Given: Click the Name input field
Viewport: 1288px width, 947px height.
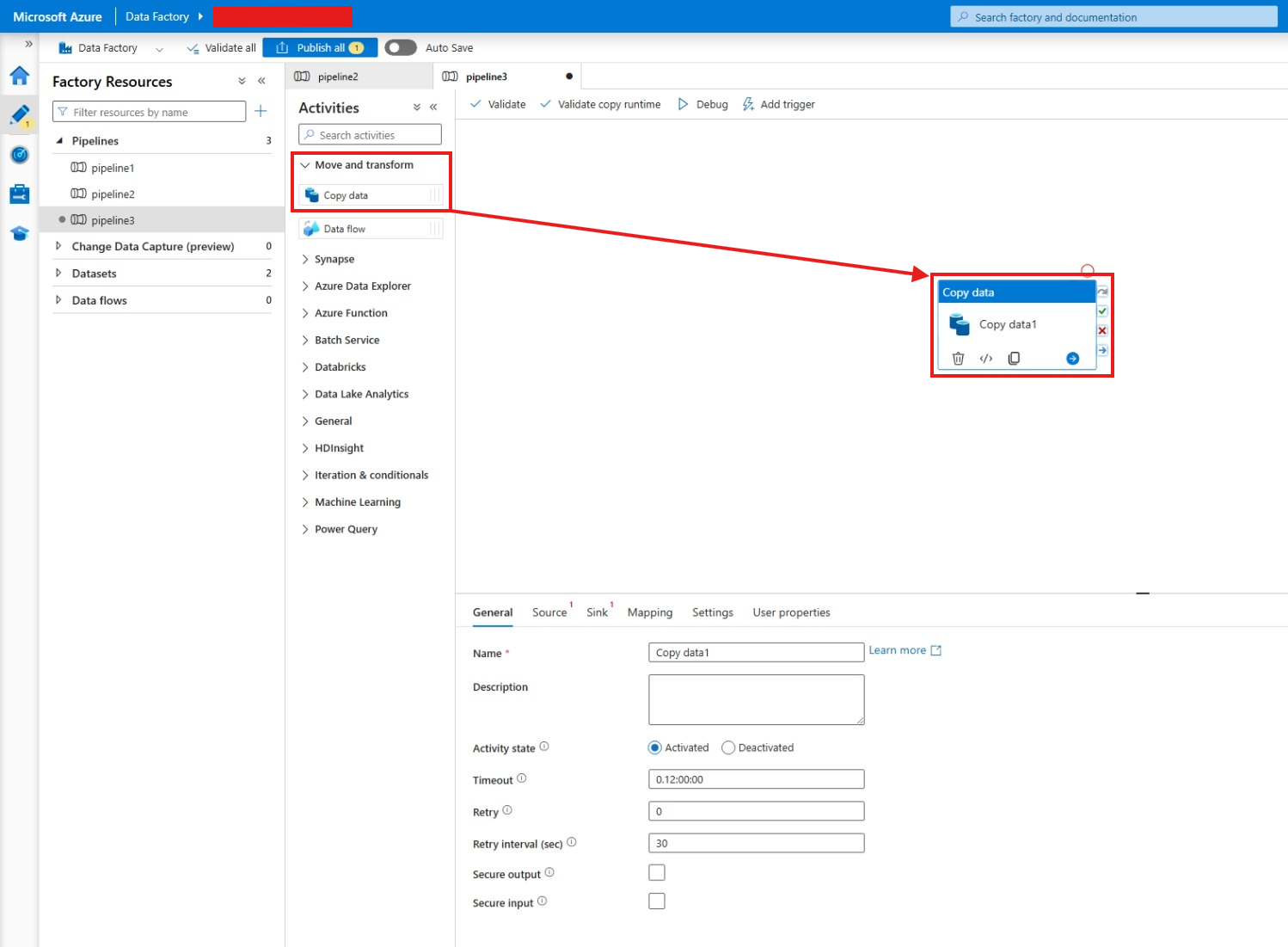Looking at the screenshot, I should click(x=756, y=652).
